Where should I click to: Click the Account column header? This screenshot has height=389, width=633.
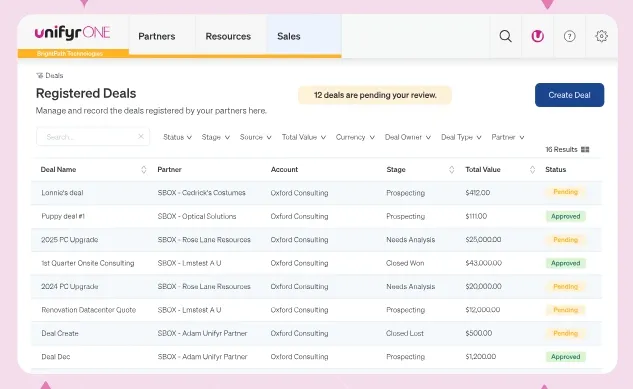(x=284, y=169)
